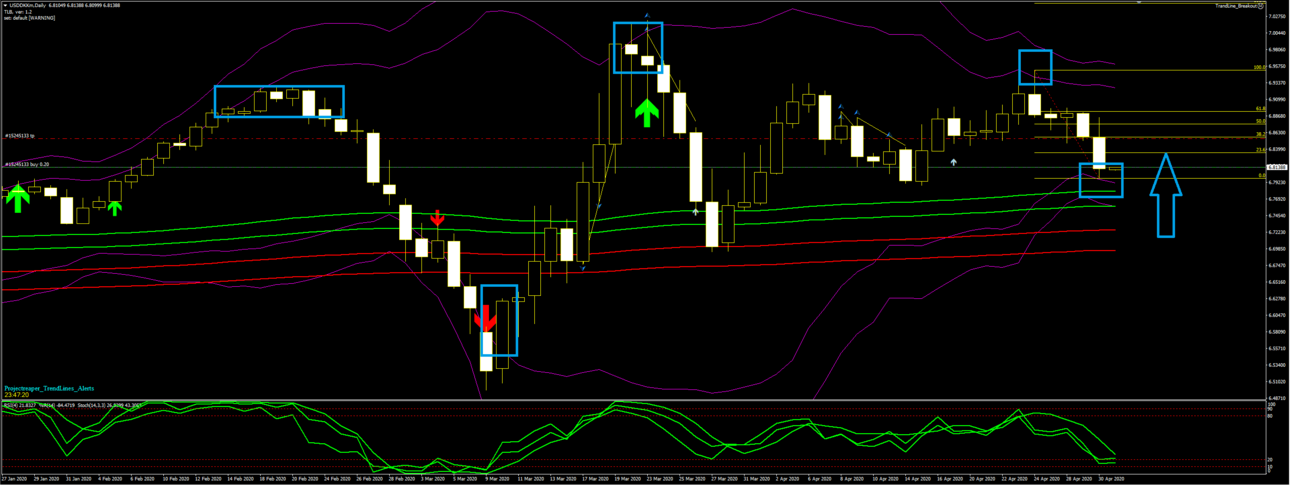Viewport: 1290px width, 485px height.
Task: Select the Fibonacci 0.0 level label
Action: coord(1261,175)
